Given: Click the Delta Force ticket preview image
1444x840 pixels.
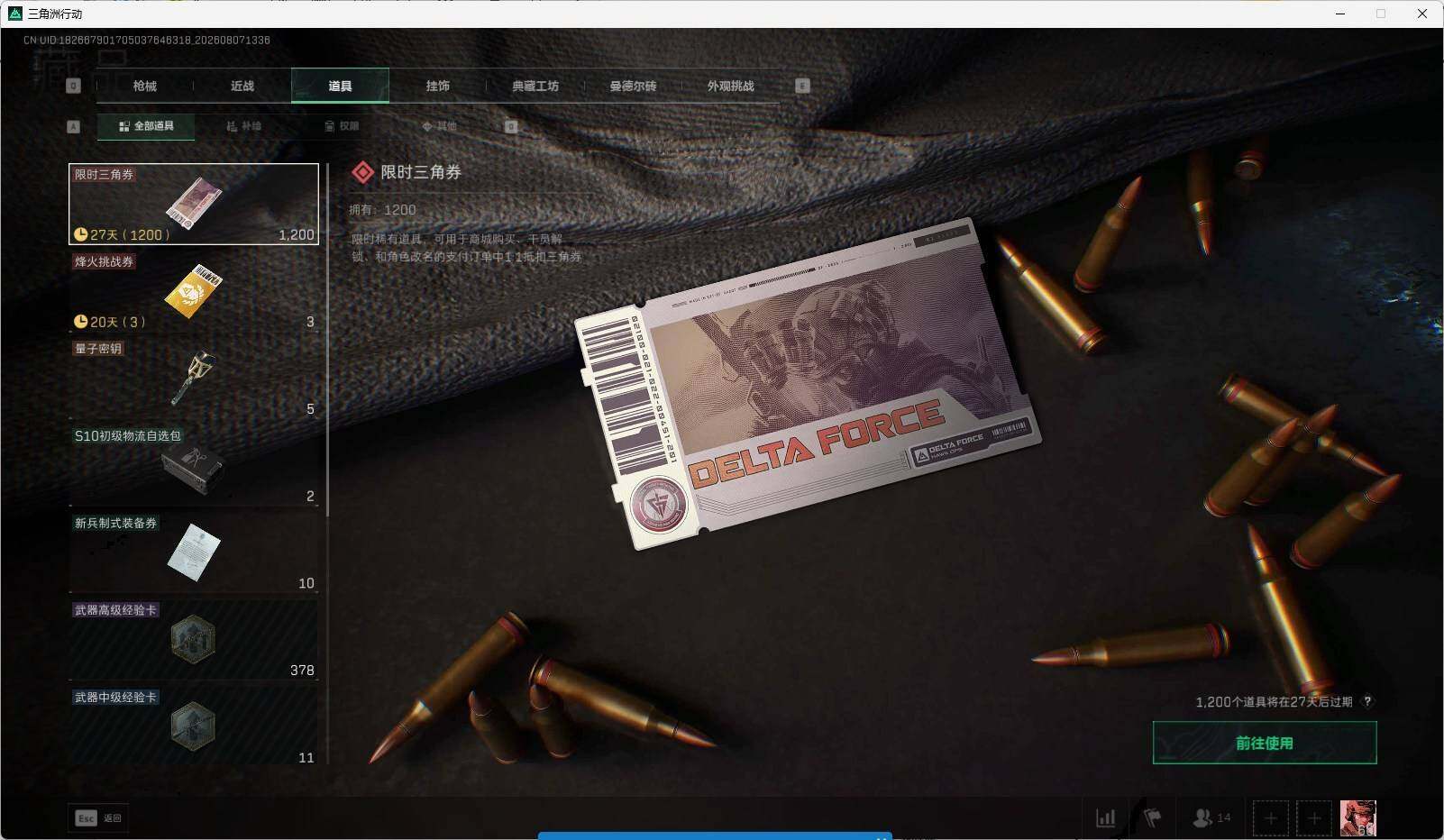Looking at the screenshot, I should point(808,383).
